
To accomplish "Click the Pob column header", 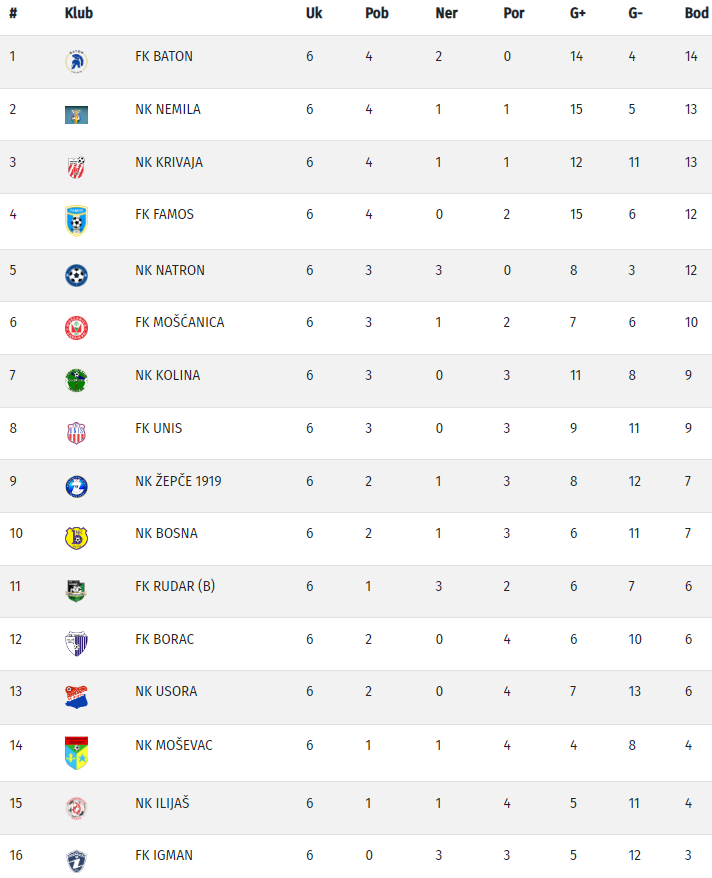I will (x=377, y=14).
